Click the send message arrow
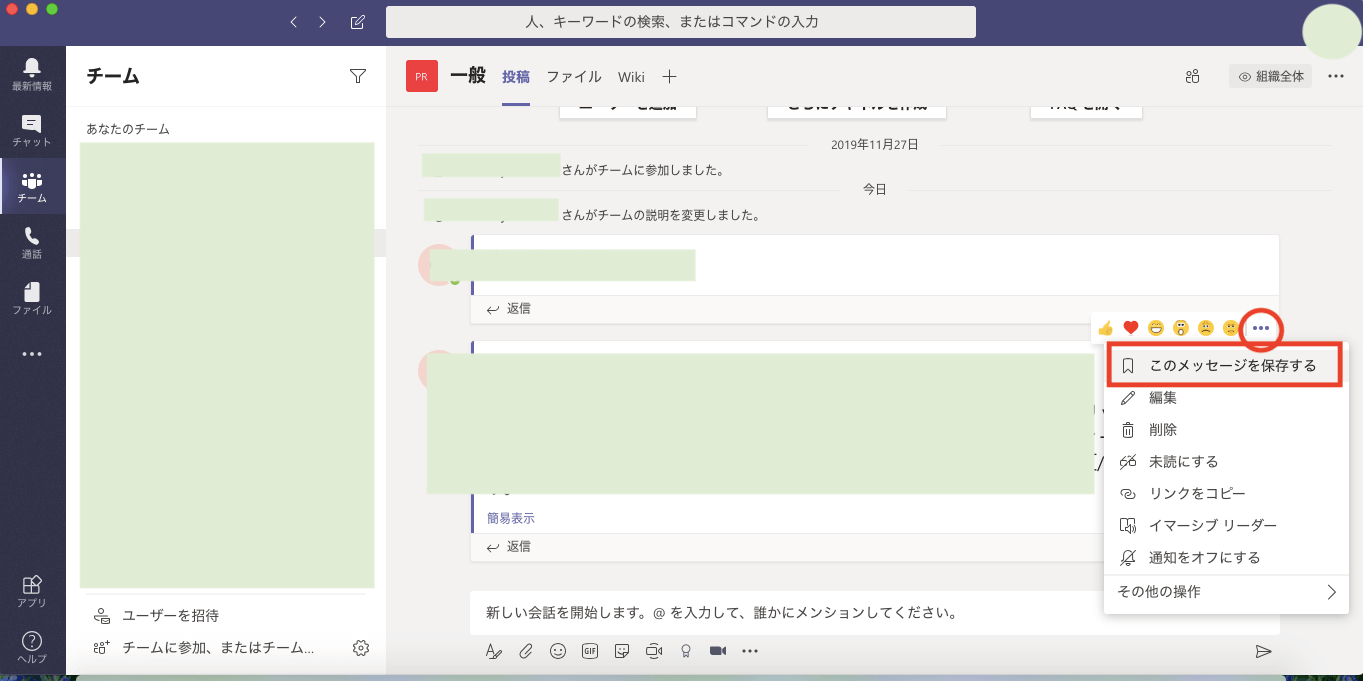 [x=1263, y=651]
